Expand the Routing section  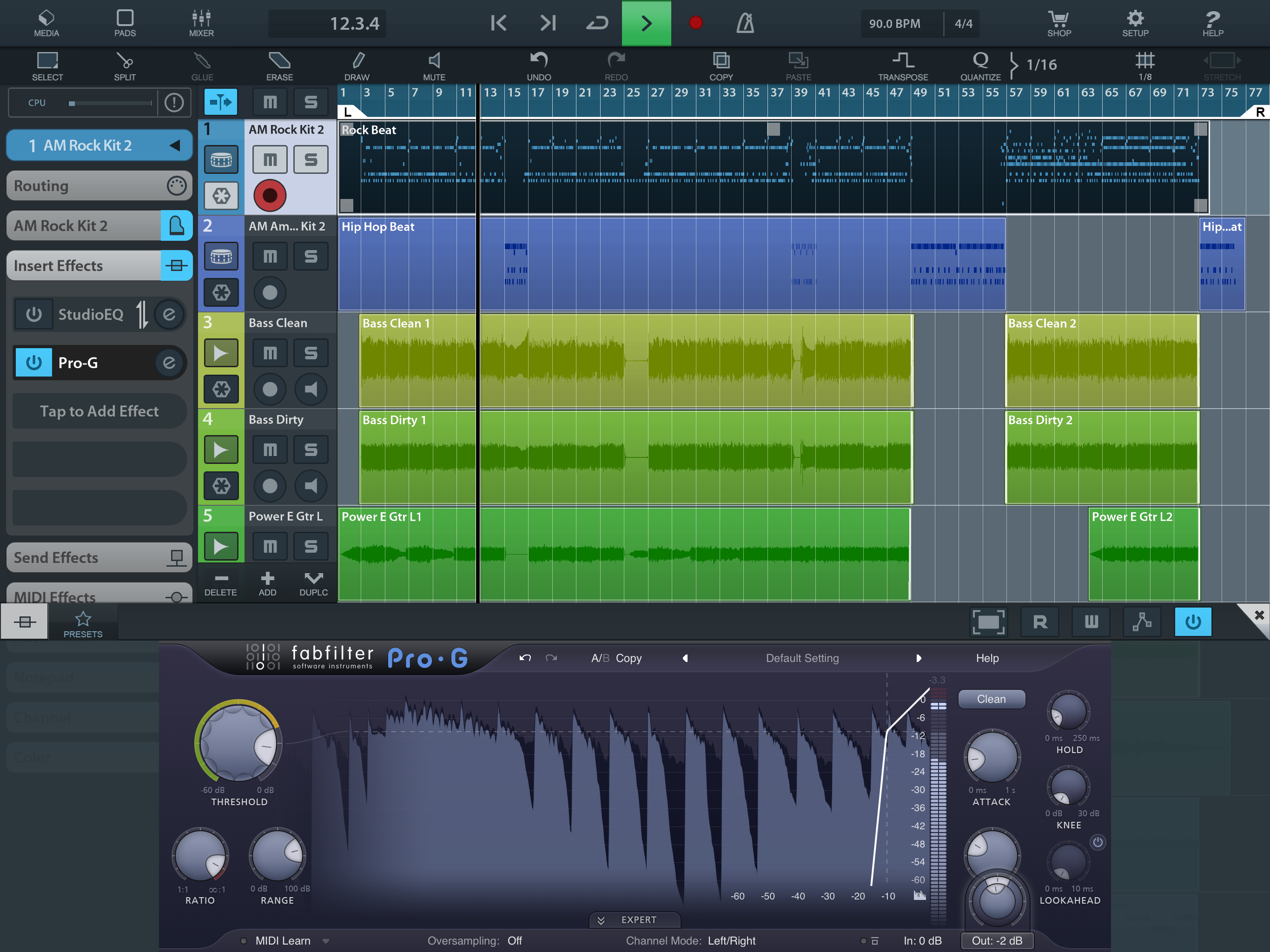coord(99,185)
